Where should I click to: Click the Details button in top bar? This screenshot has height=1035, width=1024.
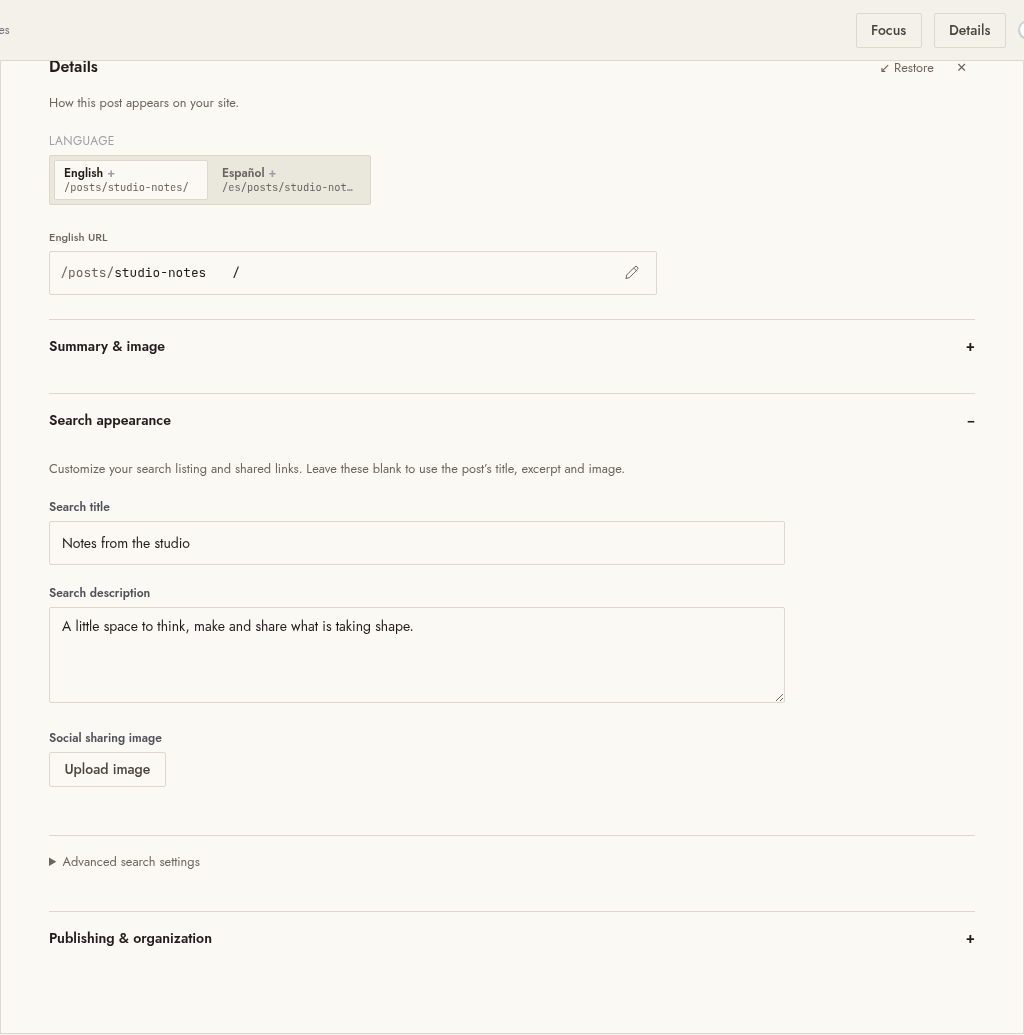pyautogui.click(x=969, y=30)
